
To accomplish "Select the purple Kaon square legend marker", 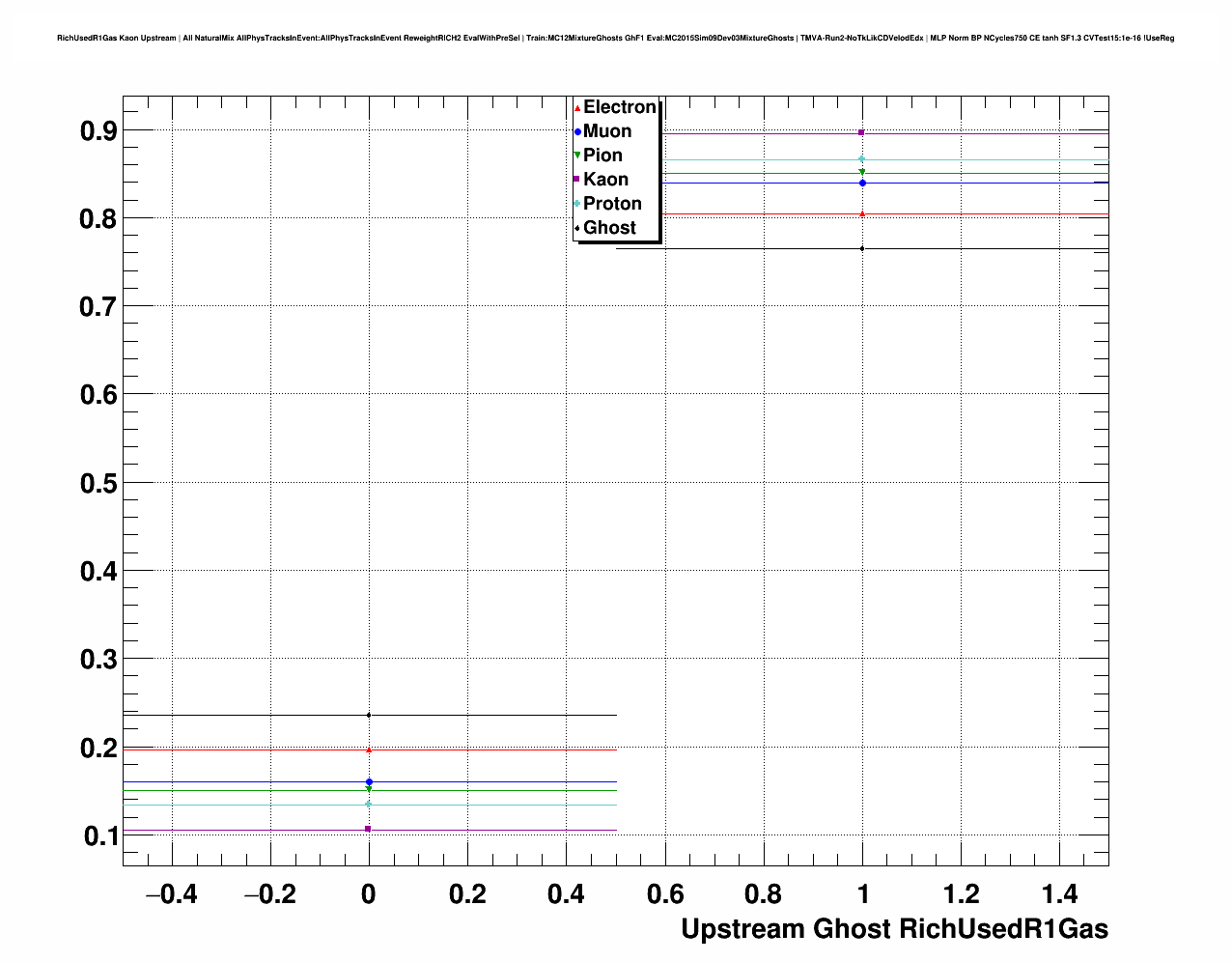I will [x=577, y=180].
